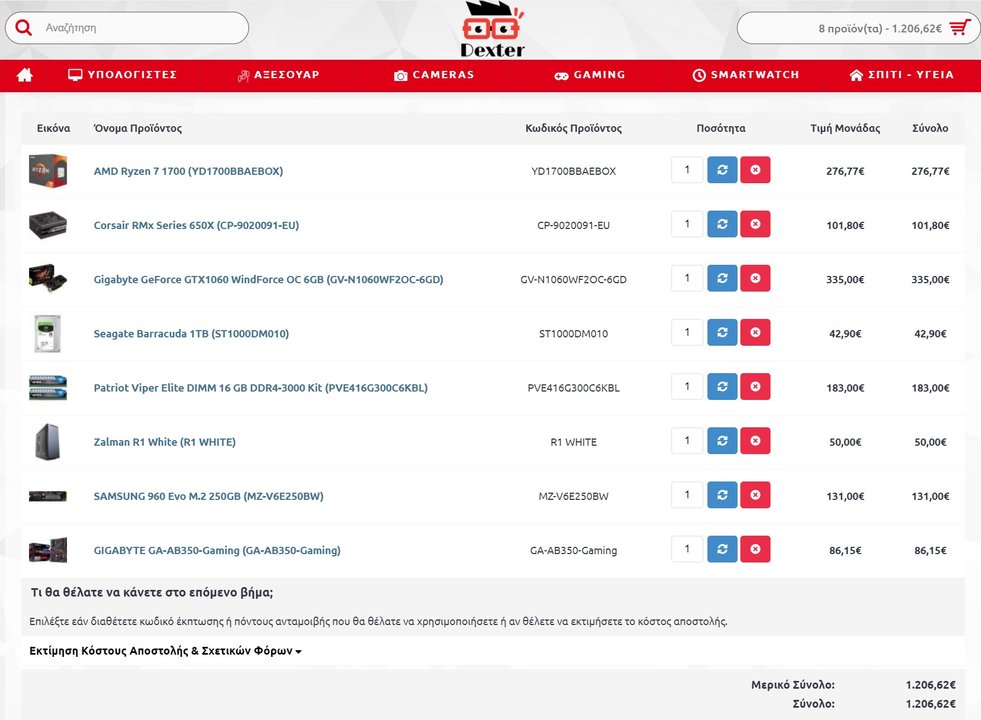Click the Patriot Viper RAM thumbnail
This screenshot has height=720, width=981.
48,388
